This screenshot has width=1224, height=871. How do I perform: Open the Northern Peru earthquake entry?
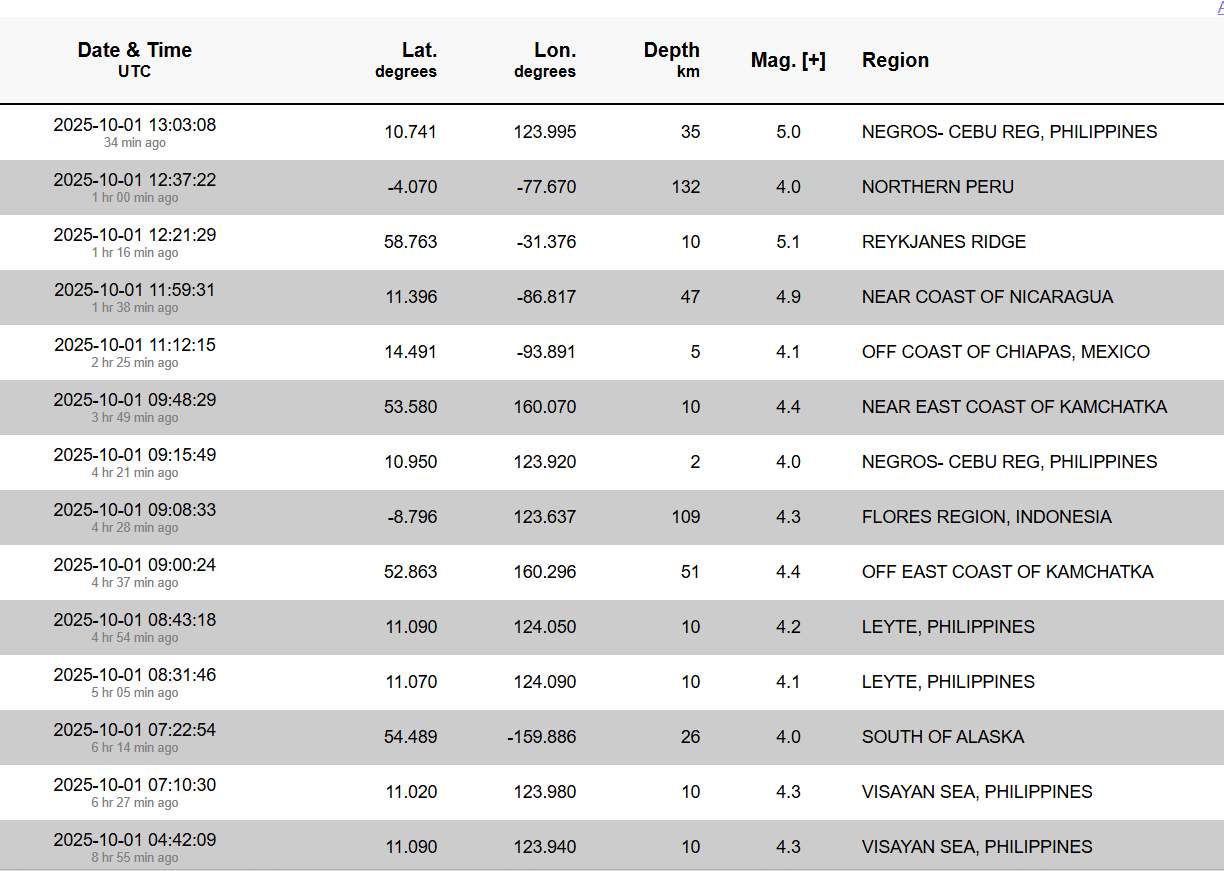[937, 187]
